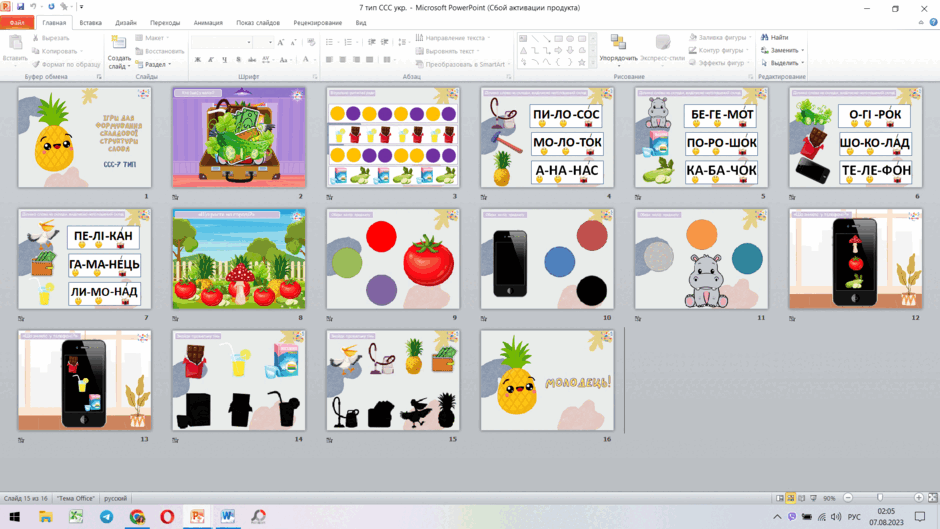Screen dimensions: 940x529
Task: Open Направление текста text direction menu
Action: [x=453, y=38]
